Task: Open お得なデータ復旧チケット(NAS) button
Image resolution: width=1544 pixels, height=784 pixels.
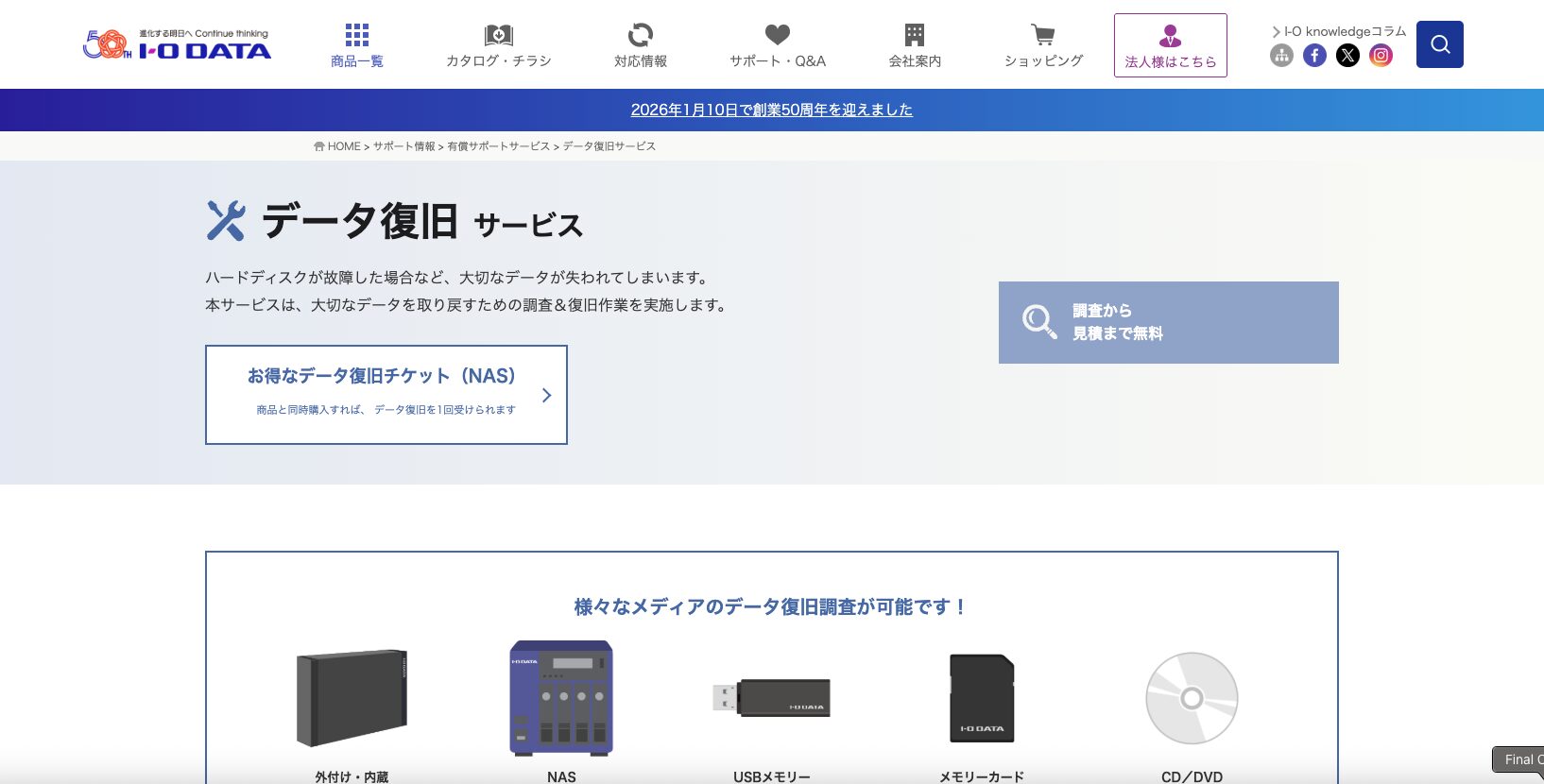Action: tap(386, 395)
